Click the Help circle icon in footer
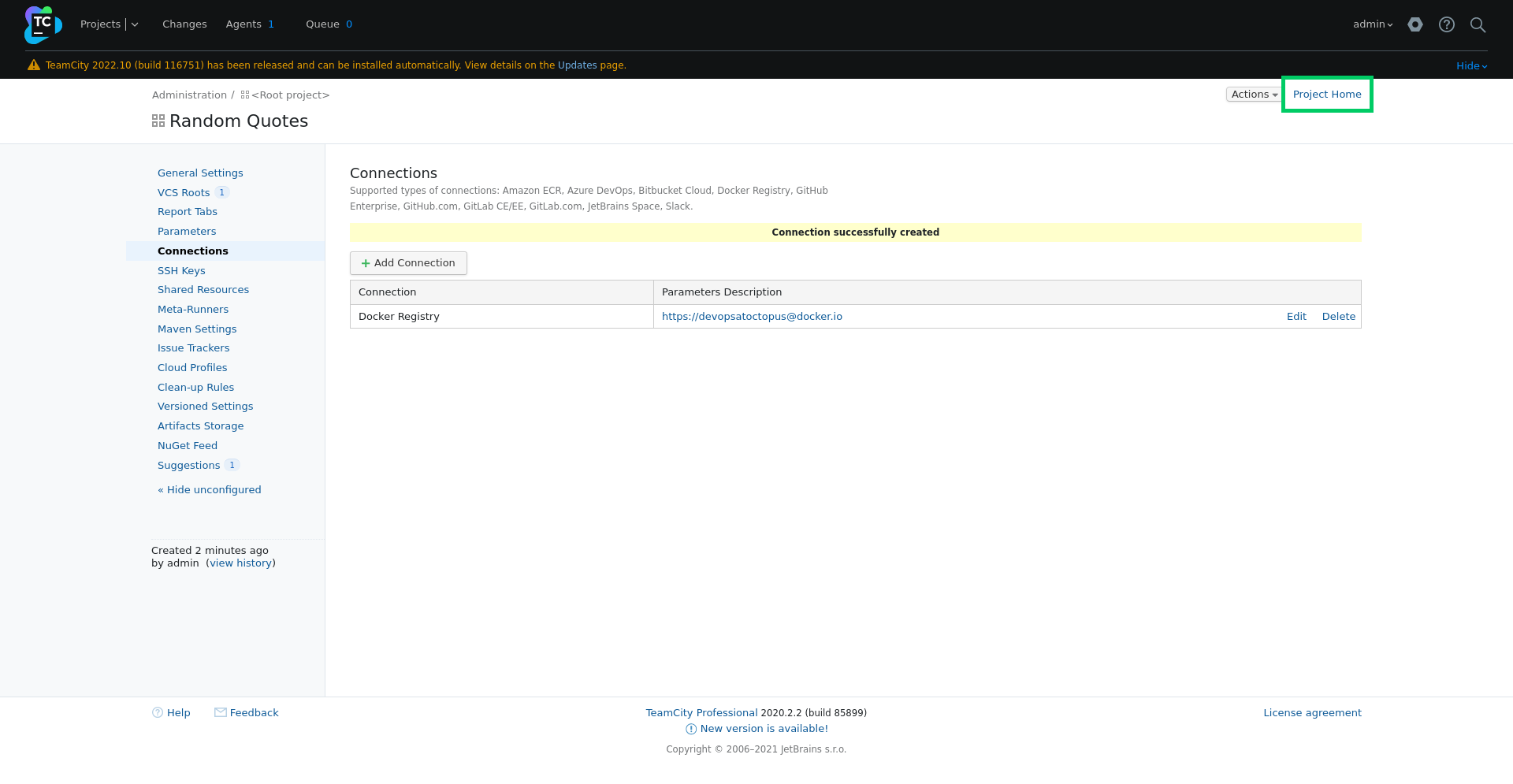The image size is (1513, 784). tap(158, 712)
